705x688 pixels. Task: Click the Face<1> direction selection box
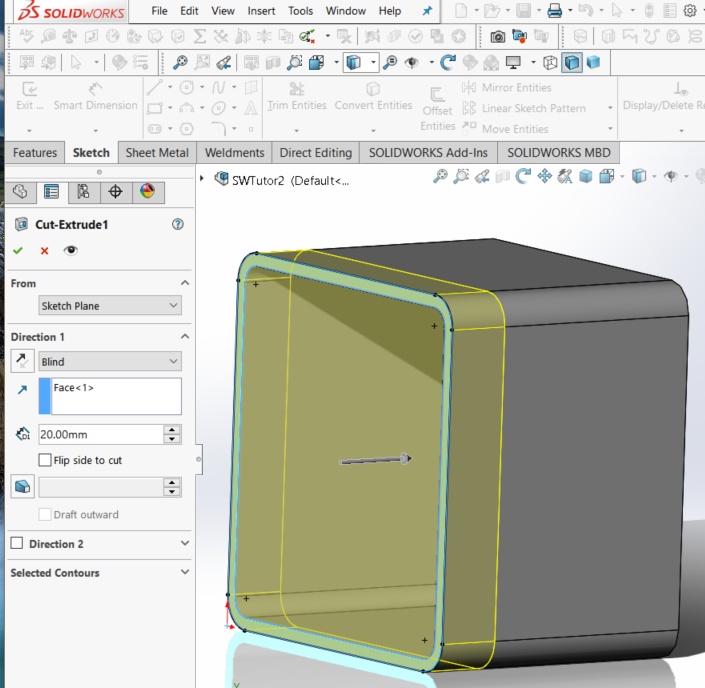coord(110,396)
